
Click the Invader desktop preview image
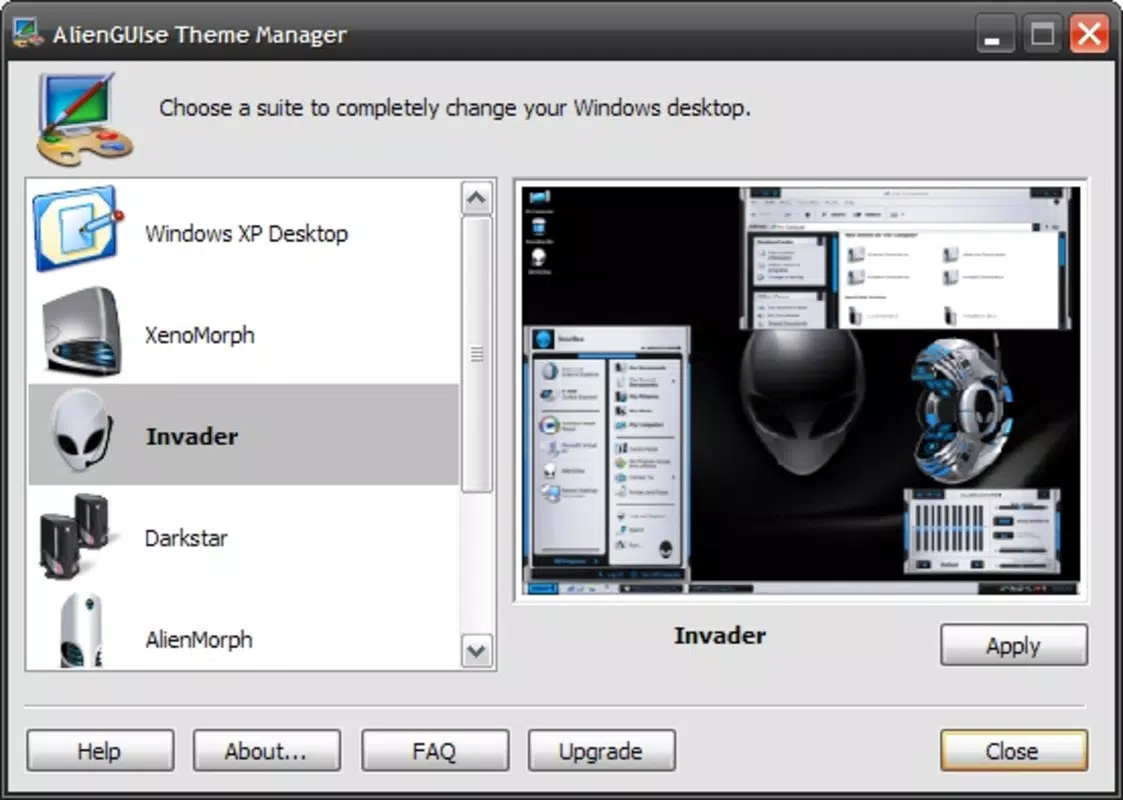click(800, 390)
